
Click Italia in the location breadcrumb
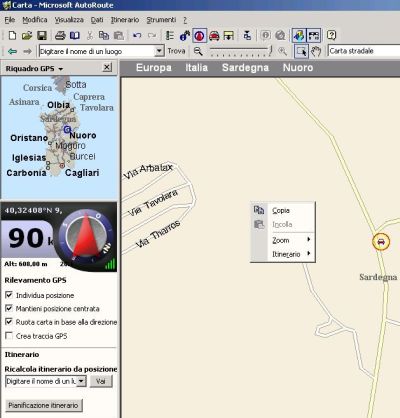click(197, 68)
